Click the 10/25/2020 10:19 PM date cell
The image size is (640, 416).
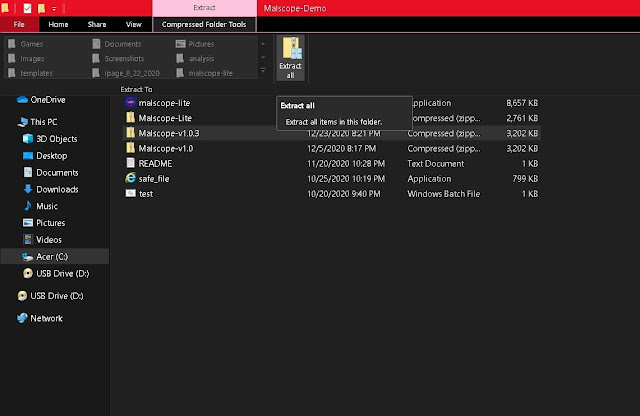pyautogui.click(x=346, y=178)
